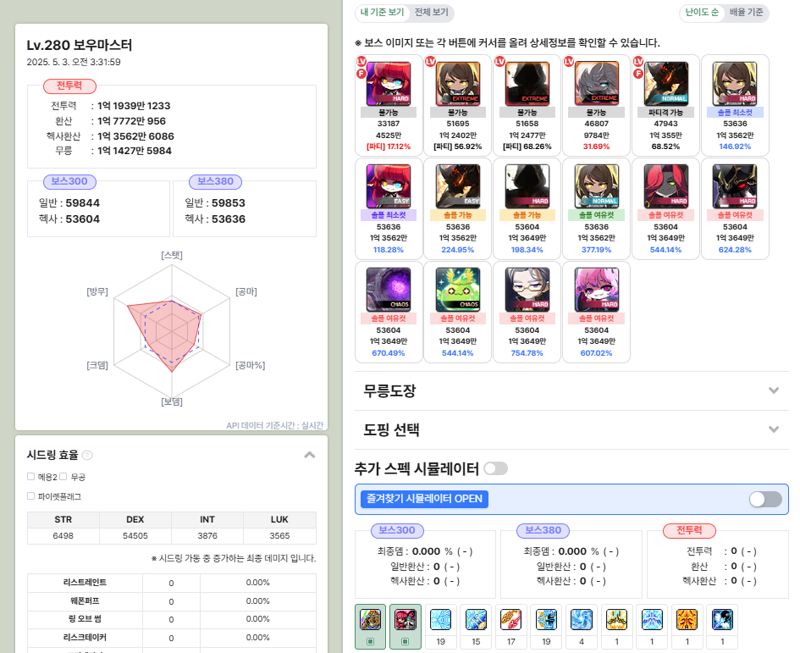Select the HARD red-horned boss showing 544.14%
The height and width of the screenshot is (653, 800).
[x=666, y=186]
